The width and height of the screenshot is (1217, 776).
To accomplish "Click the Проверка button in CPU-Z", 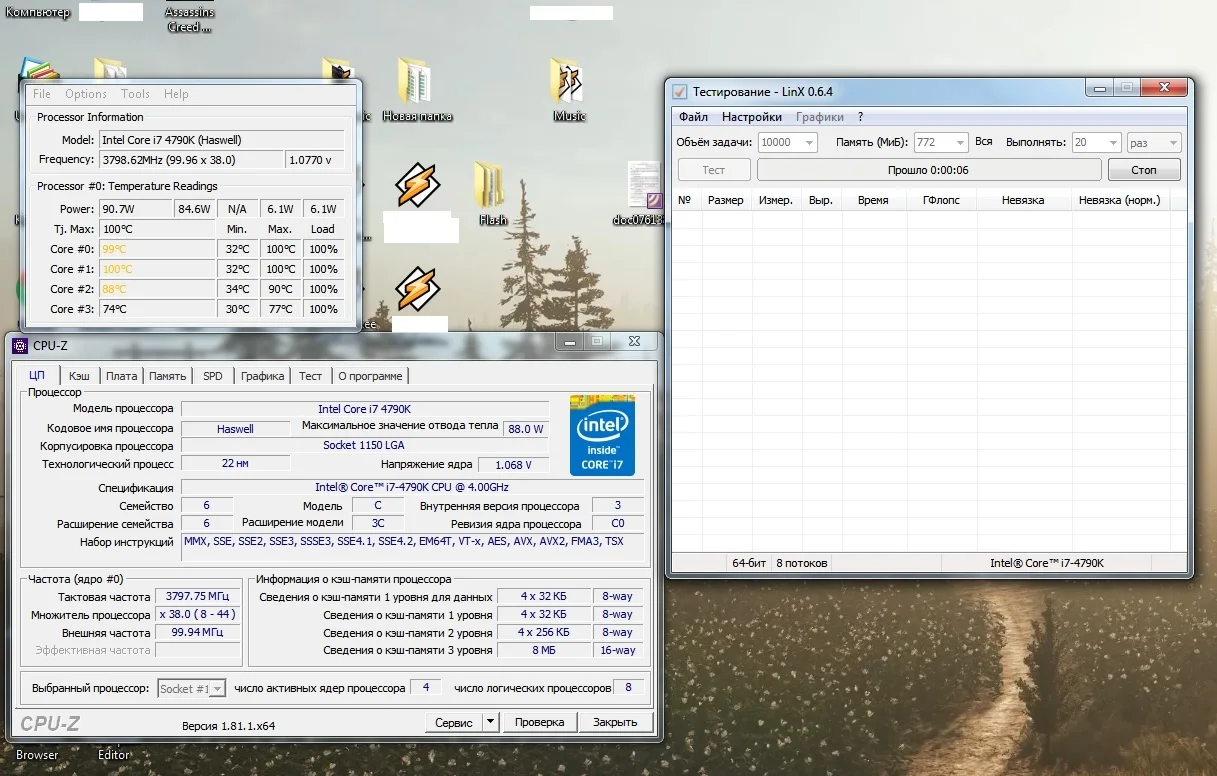I will (x=539, y=722).
